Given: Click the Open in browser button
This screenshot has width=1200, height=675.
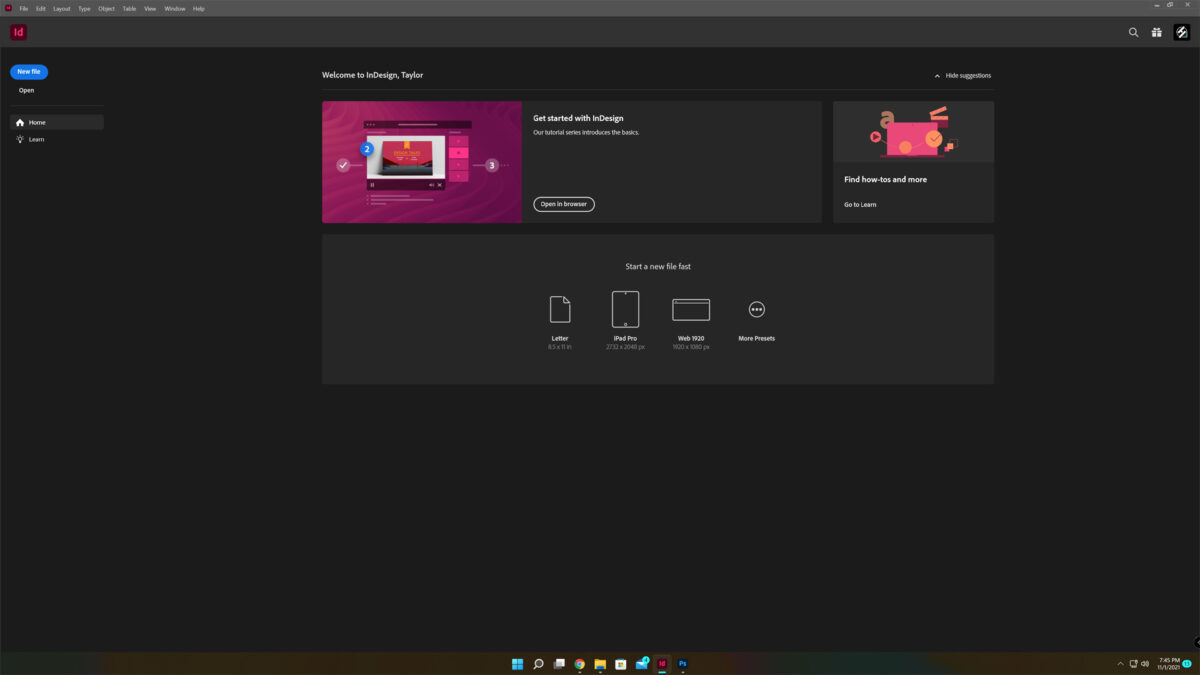Looking at the screenshot, I should point(564,204).
